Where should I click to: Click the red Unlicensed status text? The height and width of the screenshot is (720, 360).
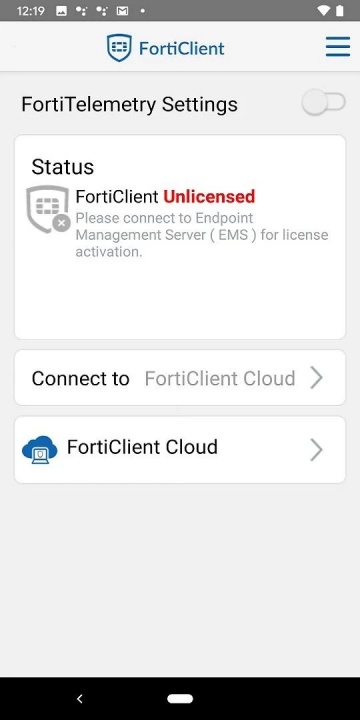pos(209,197)
